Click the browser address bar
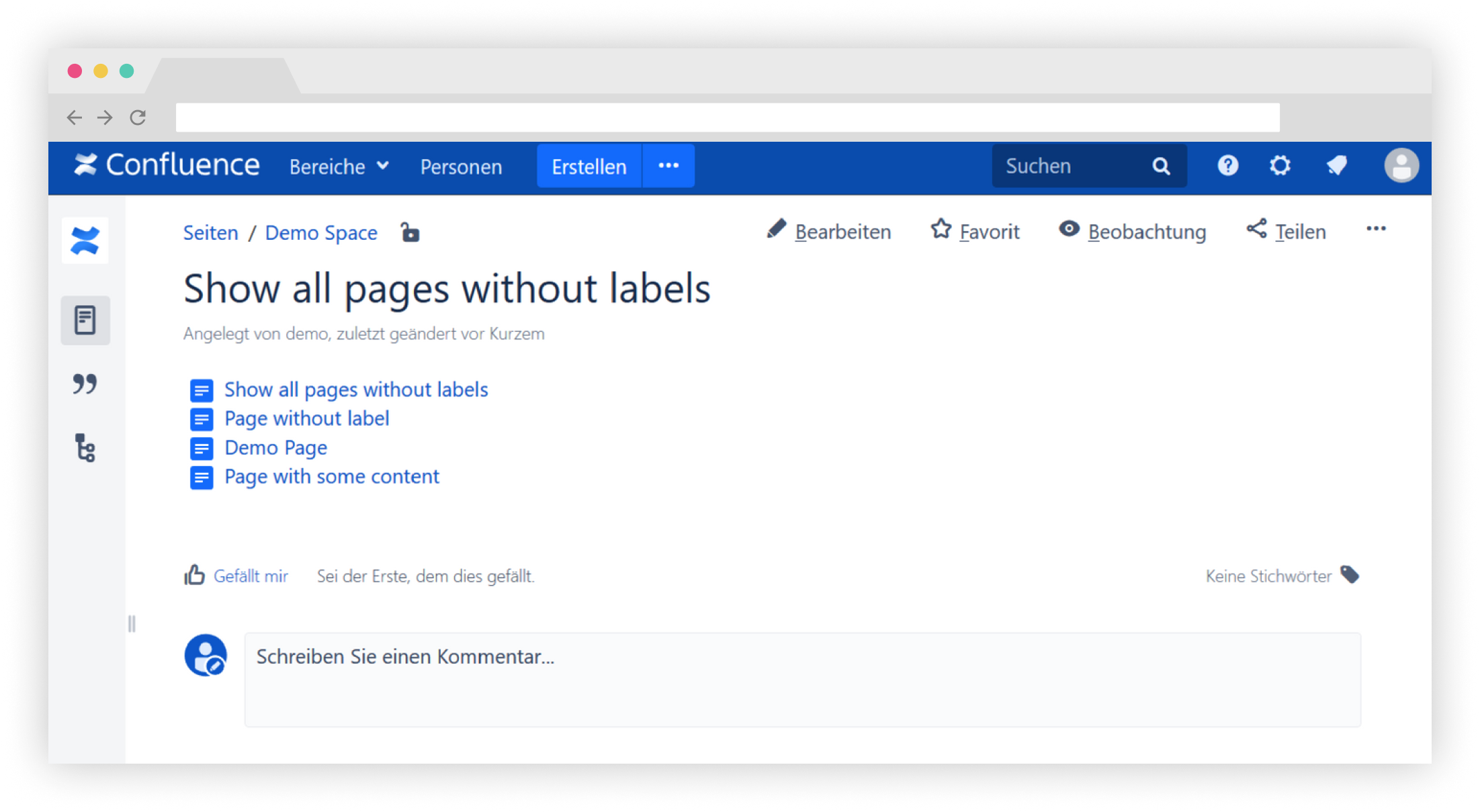The width and height of the screenshot is (1480, 812). (x=728, y=118)
